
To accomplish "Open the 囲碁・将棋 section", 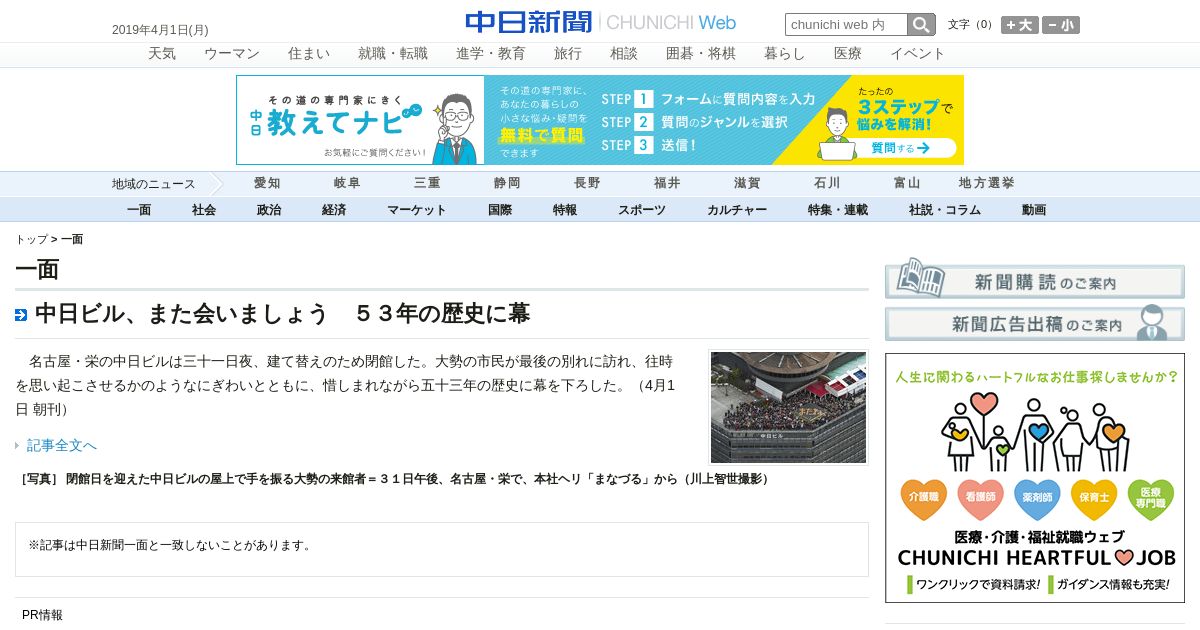I will pyautogui.click(x=701, y=54).
